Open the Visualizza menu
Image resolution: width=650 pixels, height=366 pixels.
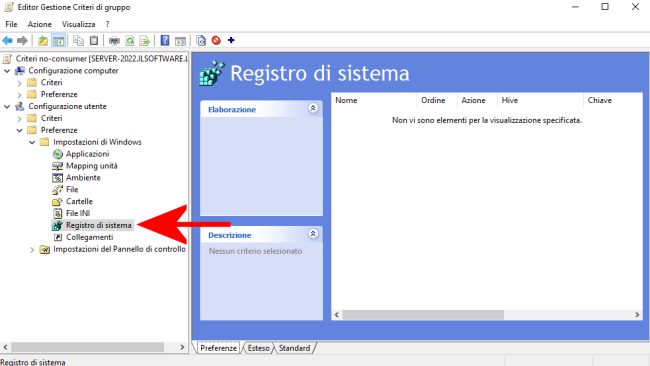pos(78,24)
